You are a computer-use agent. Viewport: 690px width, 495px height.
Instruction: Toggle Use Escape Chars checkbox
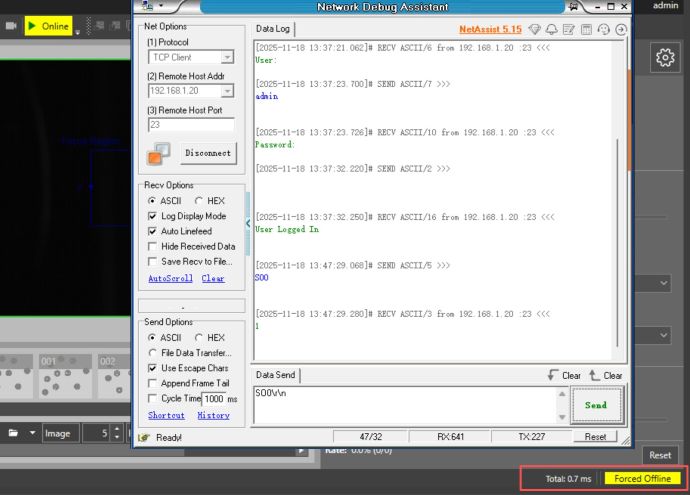[152, 368]
